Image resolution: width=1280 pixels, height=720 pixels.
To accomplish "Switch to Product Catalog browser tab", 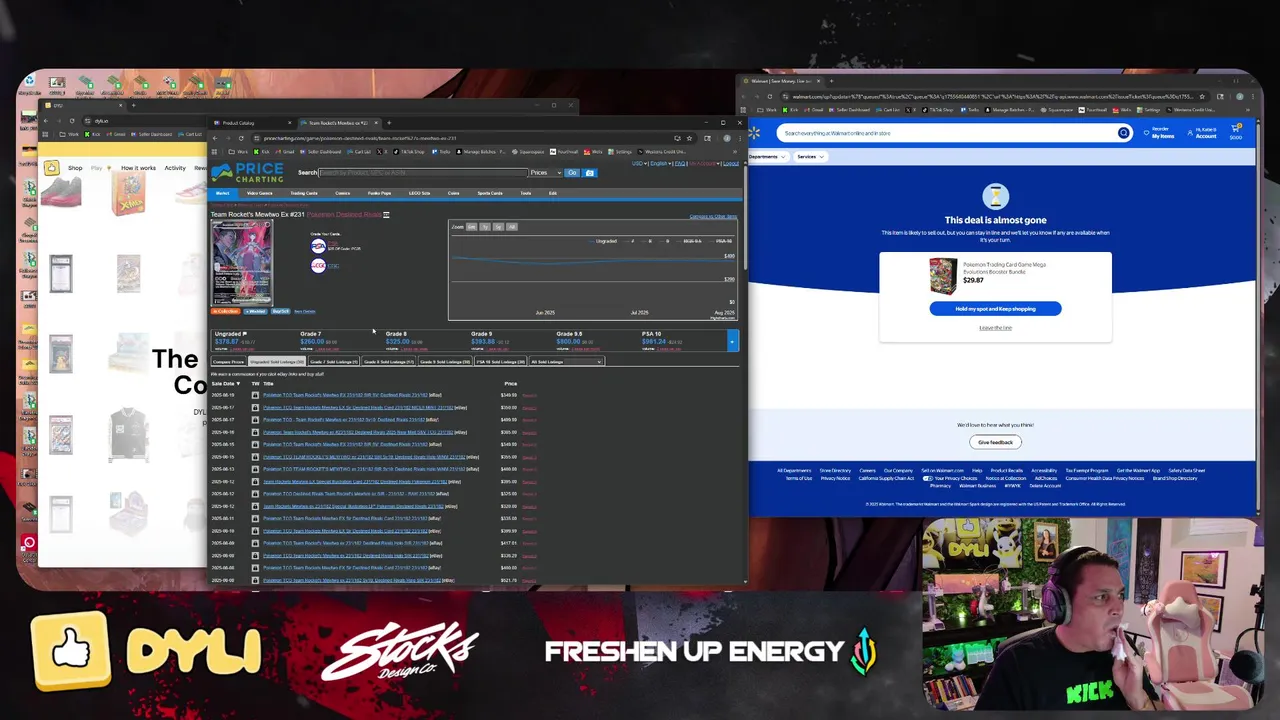I will [250, 123].
